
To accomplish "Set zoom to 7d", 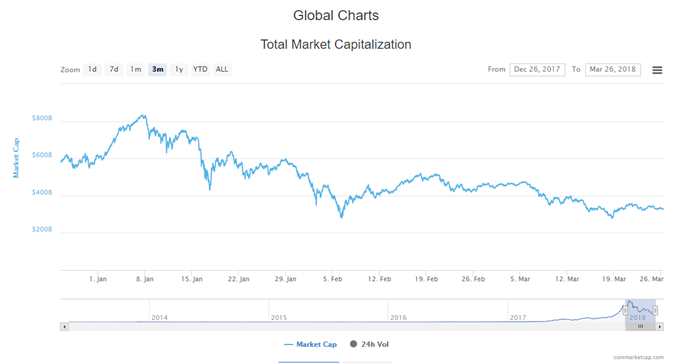I will pos(114,69).
